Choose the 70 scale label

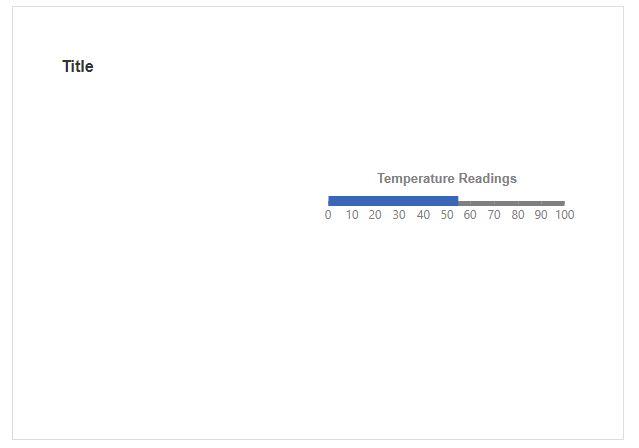pyautogui.click(x=494, y=215)
